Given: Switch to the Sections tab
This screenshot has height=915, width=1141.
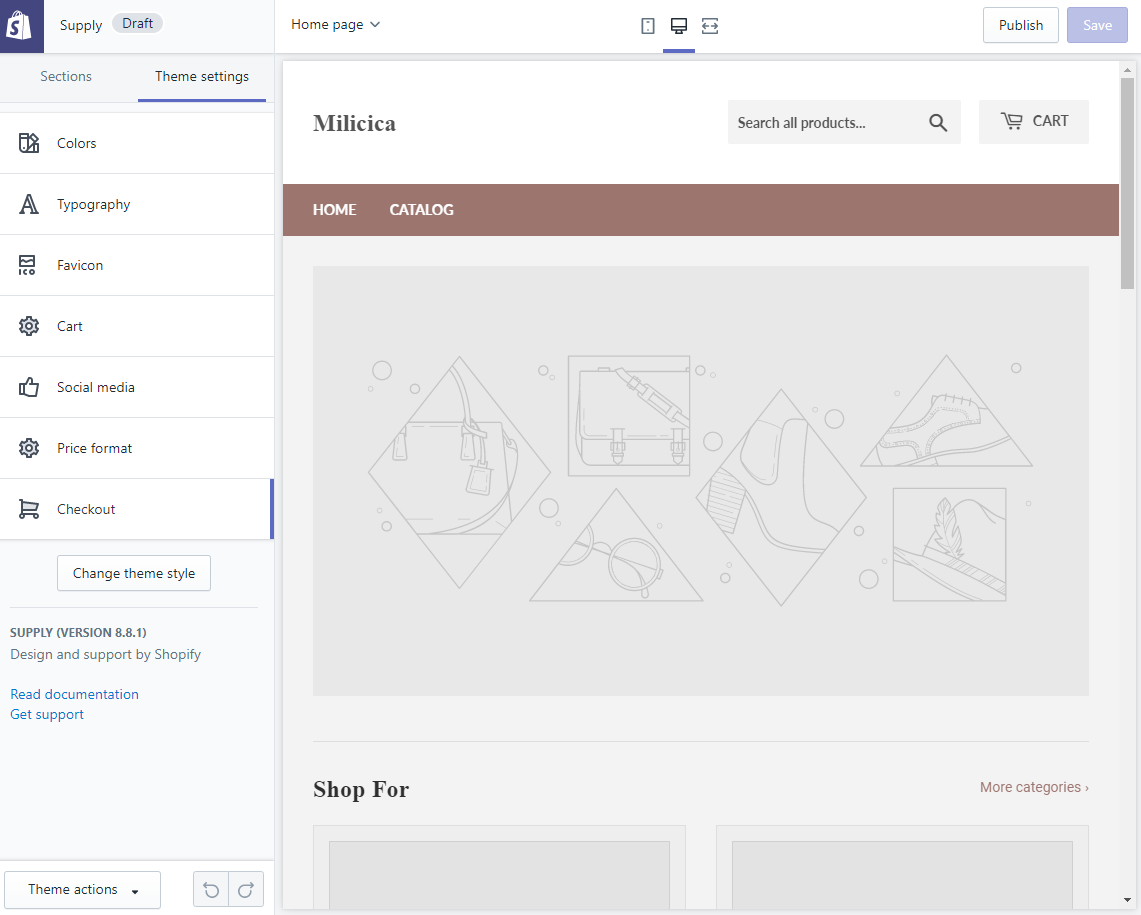Looking at the screenshot, I should coord(66,77).
